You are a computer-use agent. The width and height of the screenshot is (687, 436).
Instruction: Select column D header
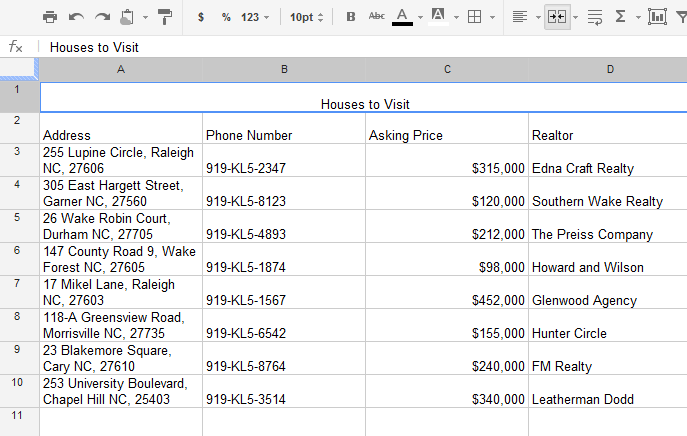tap(610, 69)
